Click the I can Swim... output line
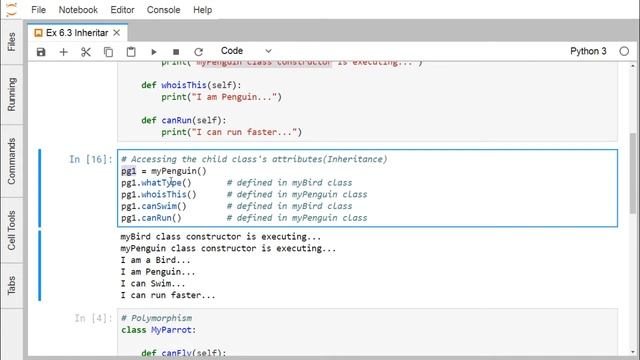Screen dimensions: 640x360 153,284
